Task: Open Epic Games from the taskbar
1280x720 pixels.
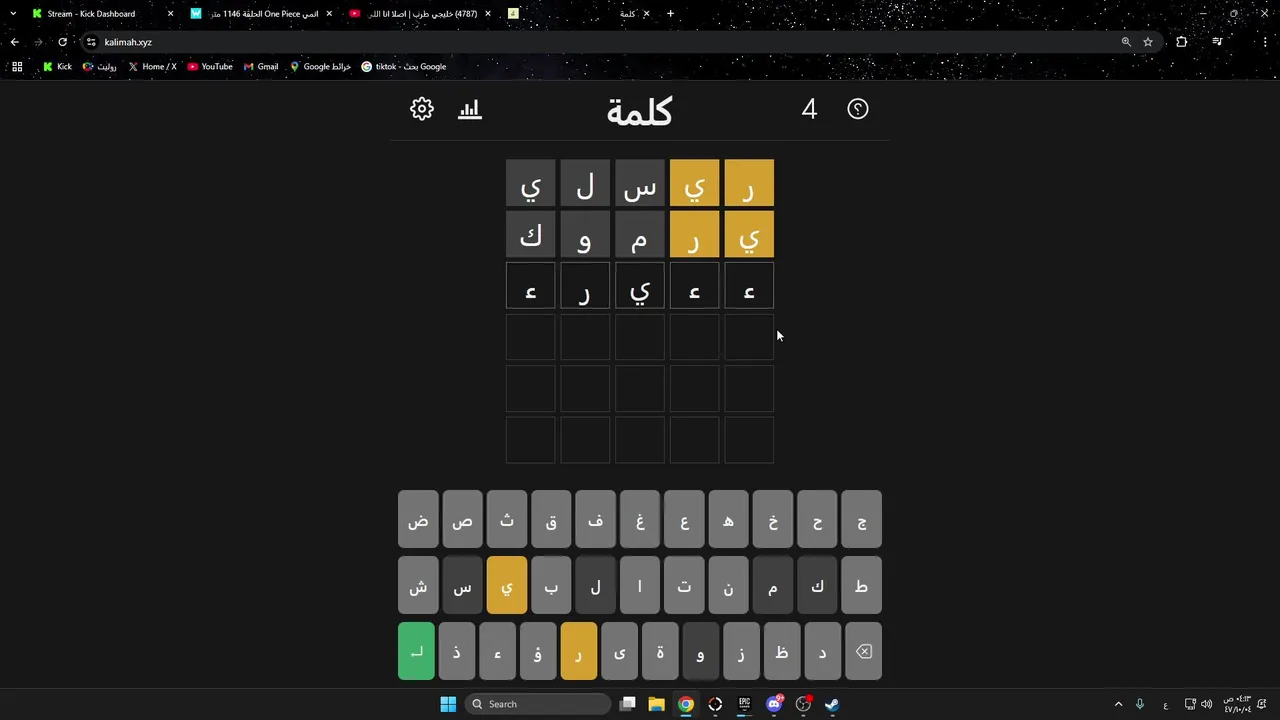Action: (744, 704)
